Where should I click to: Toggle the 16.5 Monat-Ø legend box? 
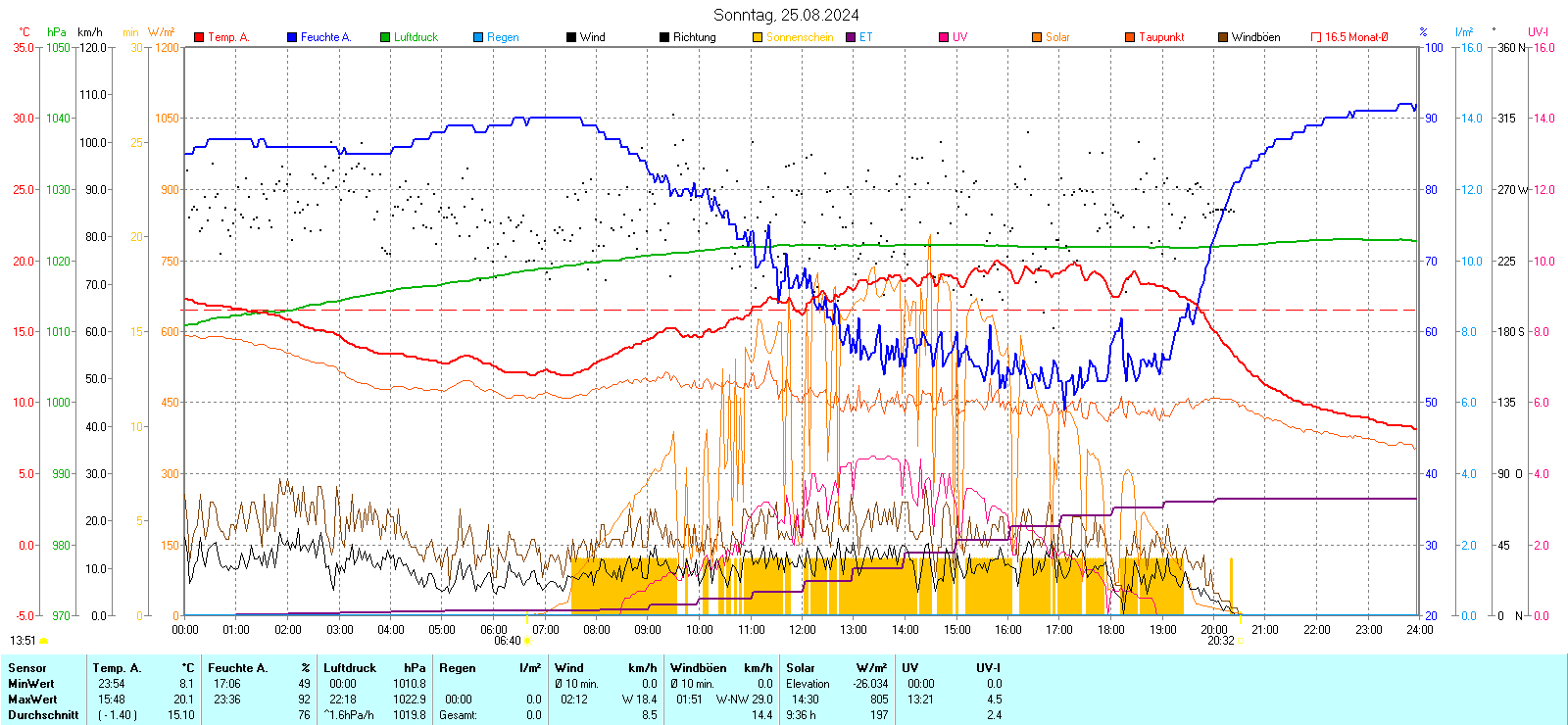1316,37
